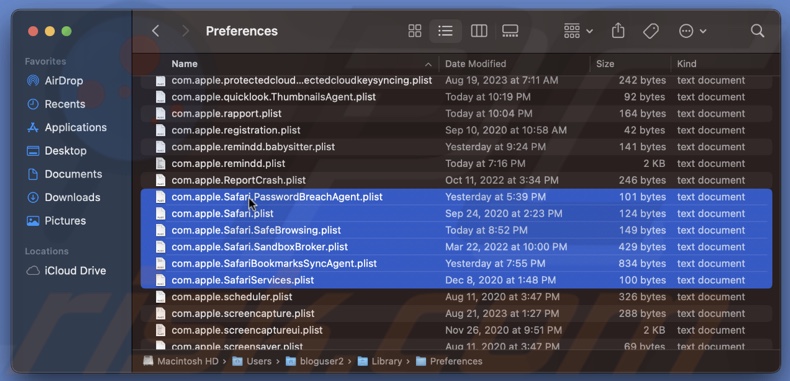Sort by the Kind column header
Screen dimensions: 790x381
tap(686, 64)
